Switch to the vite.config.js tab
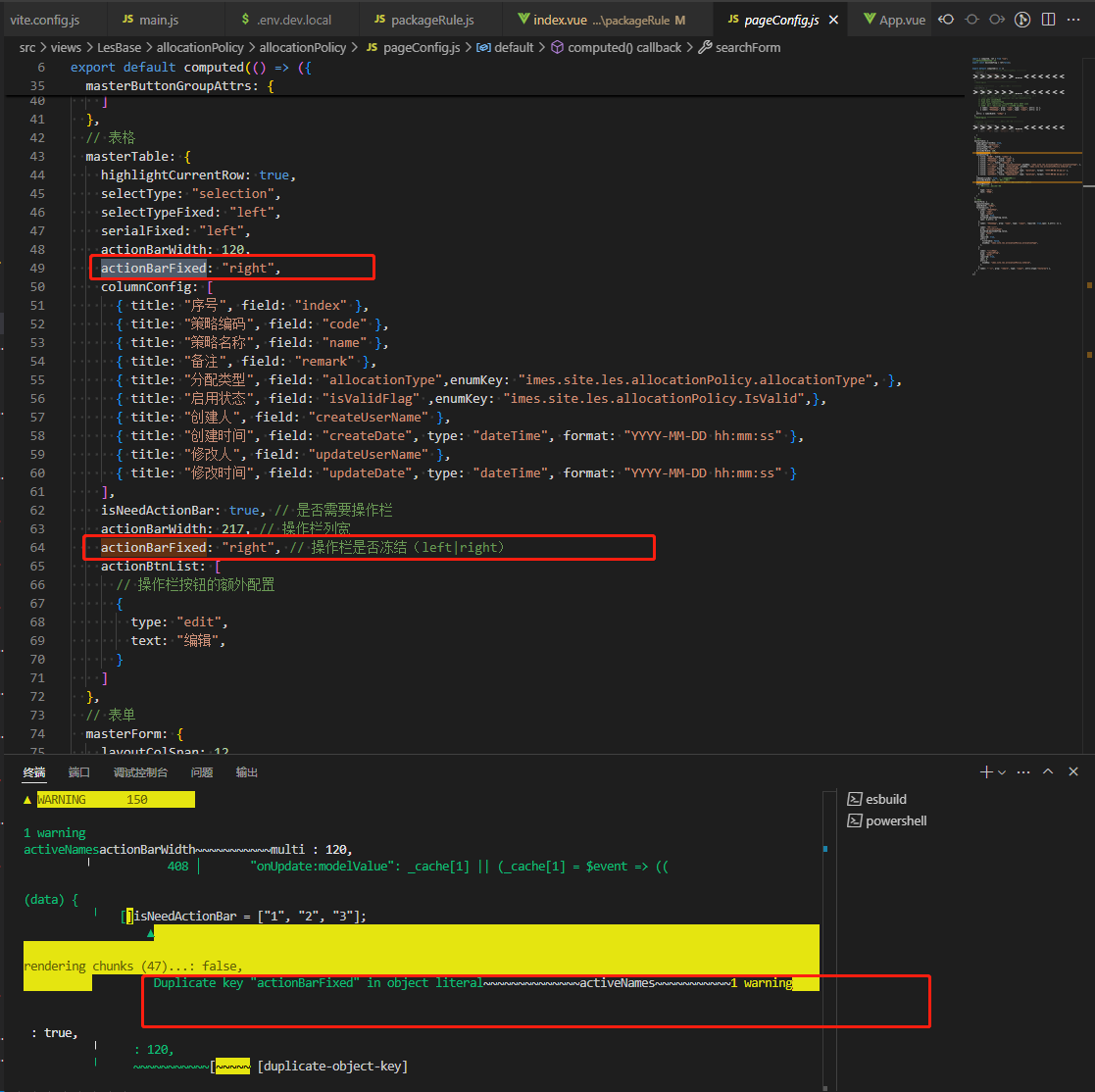The image size is (1095, 1092). pyautogui.click(x=45, y=21)
